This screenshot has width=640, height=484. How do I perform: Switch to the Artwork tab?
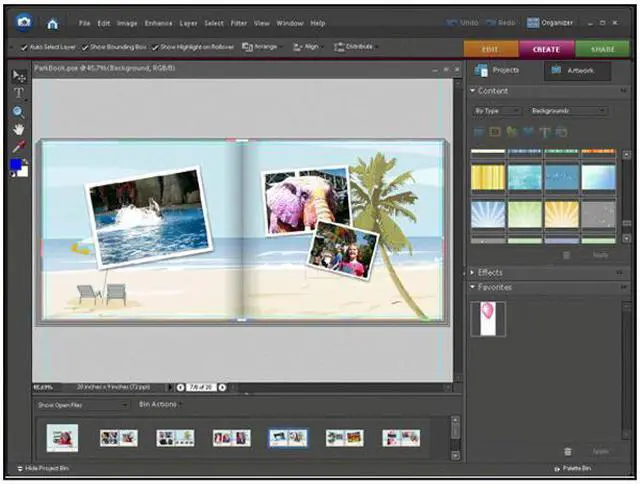coord(578,71)
